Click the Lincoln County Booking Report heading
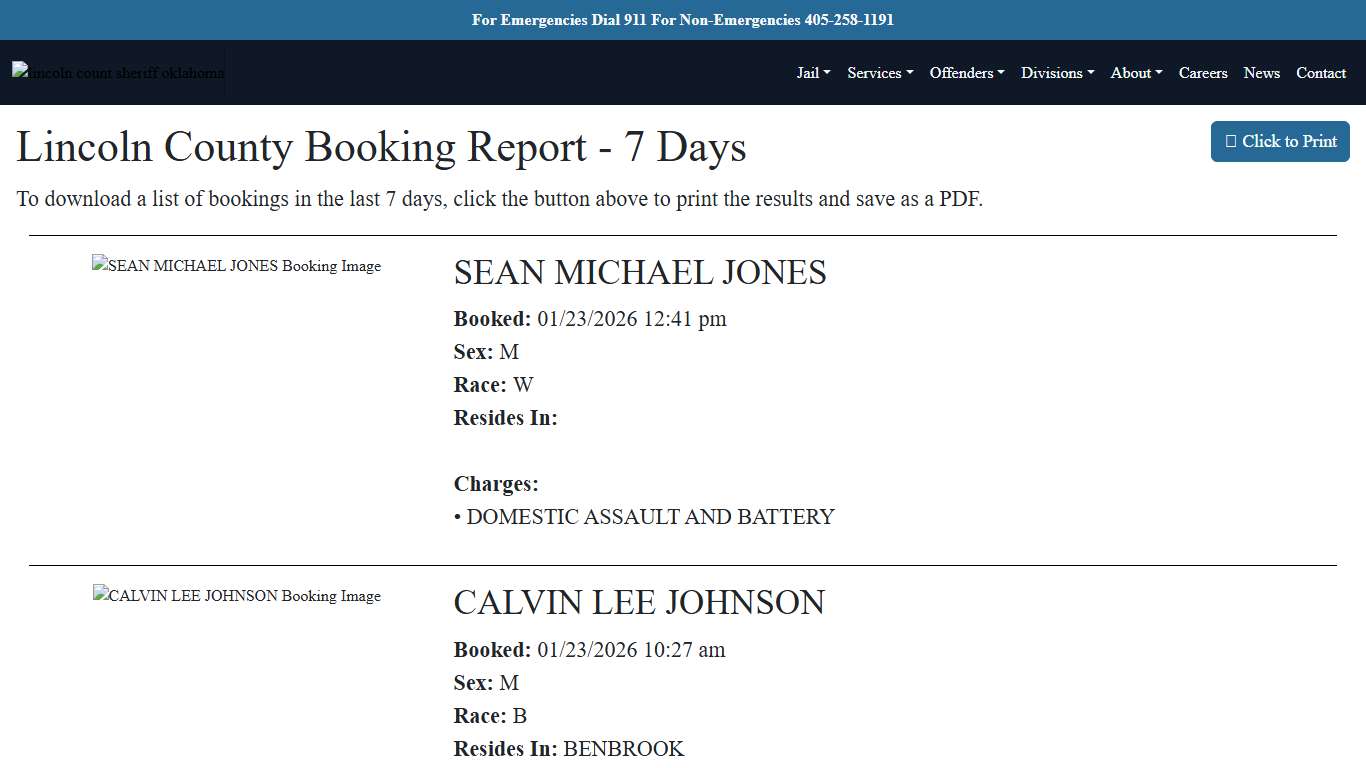 (381, 146)
